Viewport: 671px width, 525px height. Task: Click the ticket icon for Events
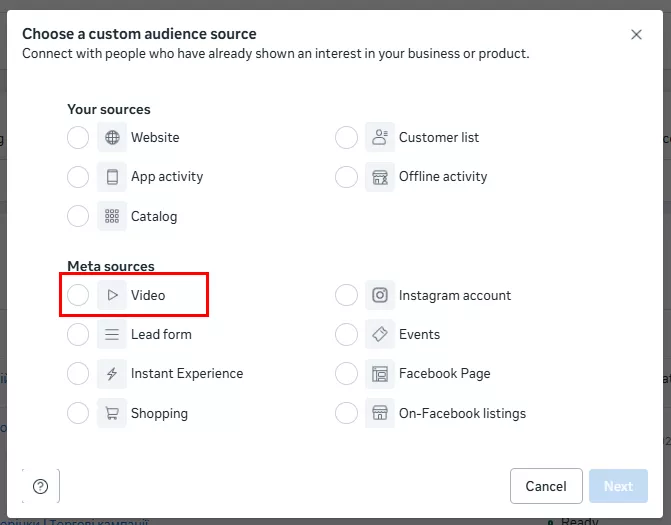click(380, 335)
